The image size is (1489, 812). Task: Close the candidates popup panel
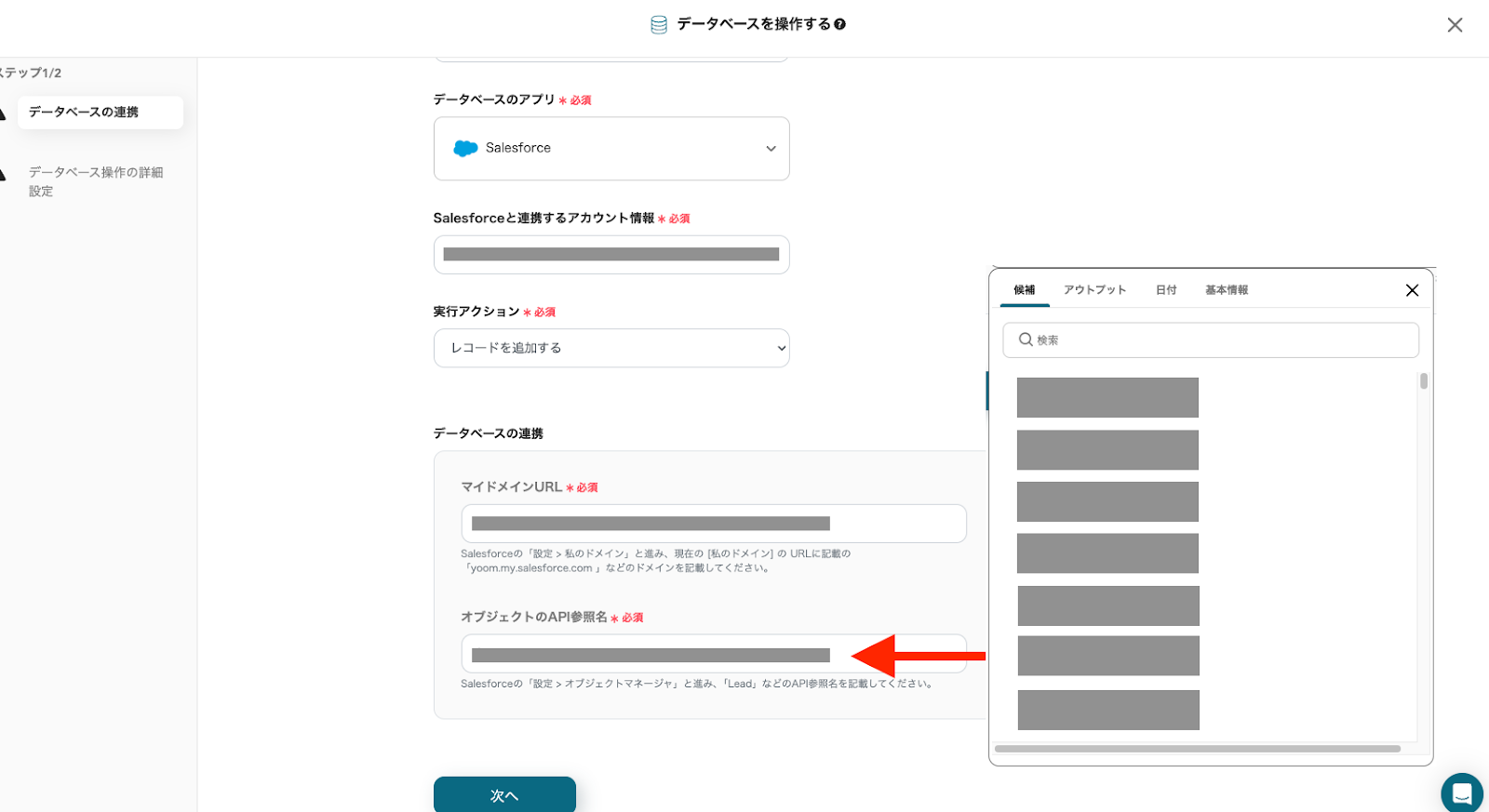(x=1412, y=290)
